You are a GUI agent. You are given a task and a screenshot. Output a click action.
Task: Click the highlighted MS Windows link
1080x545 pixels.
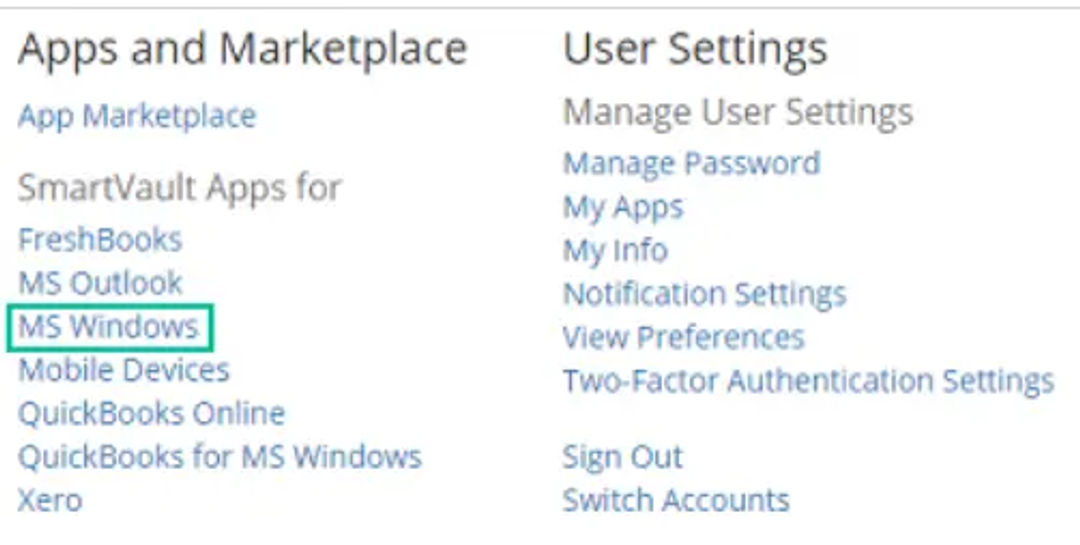click(x=108, y=327)
